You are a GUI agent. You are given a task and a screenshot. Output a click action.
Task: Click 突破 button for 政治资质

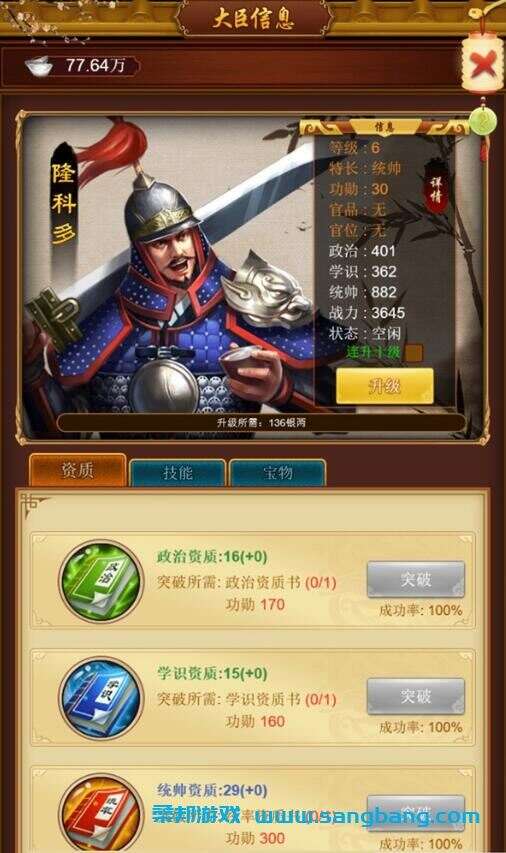416,579
